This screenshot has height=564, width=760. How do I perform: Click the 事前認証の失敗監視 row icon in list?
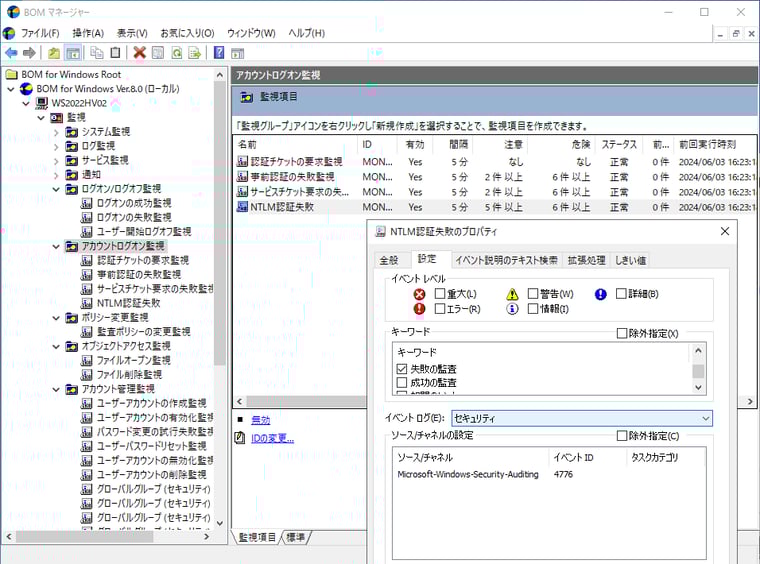pyautogui.click(x=242, y=176)
